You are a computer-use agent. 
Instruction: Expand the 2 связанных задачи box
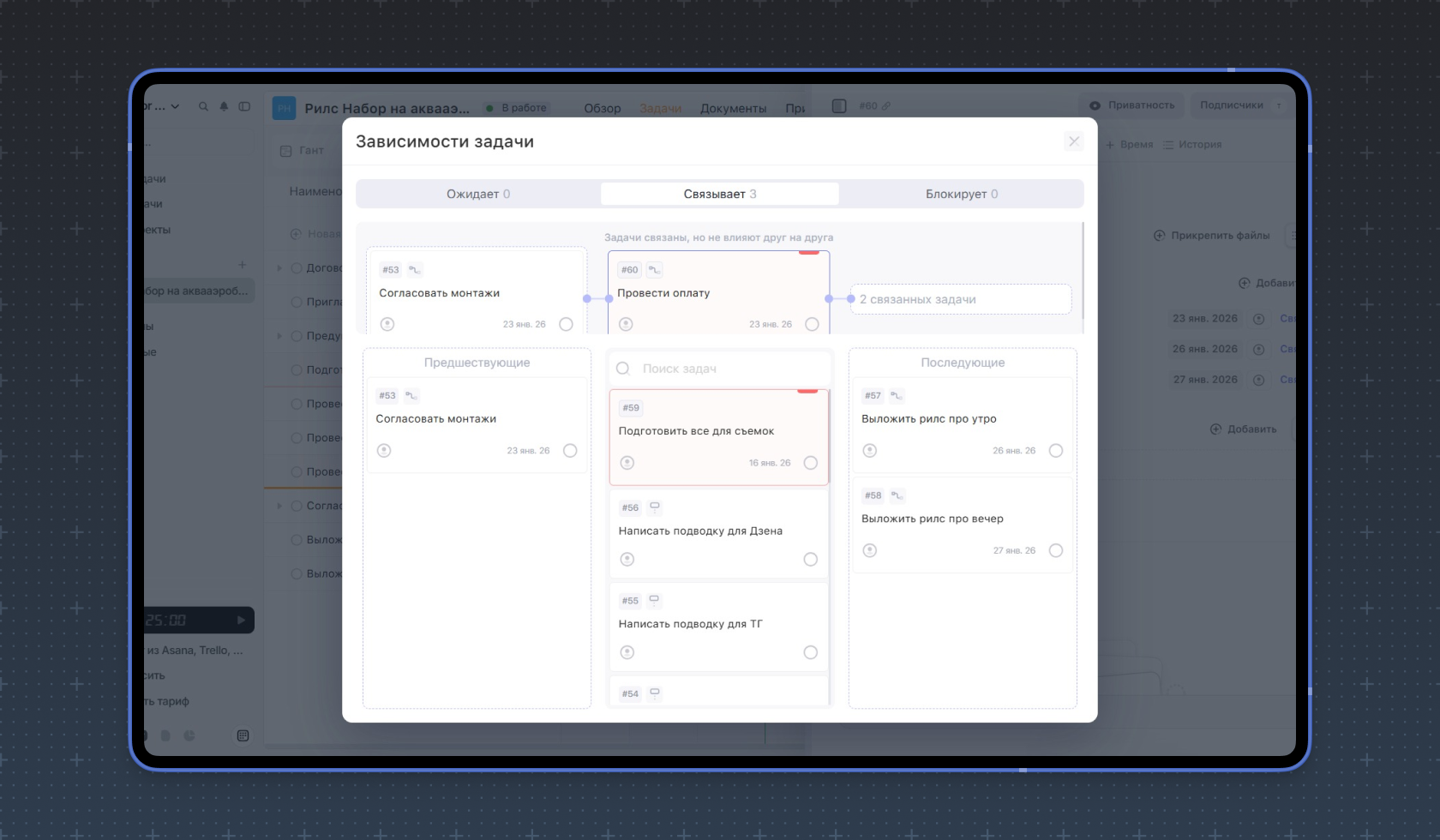coord(960,299)
